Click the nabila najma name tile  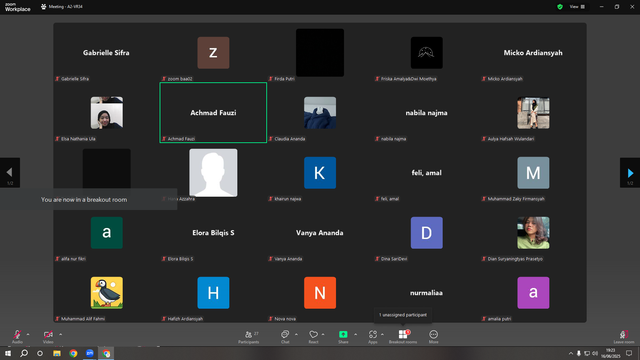tap(427, 113)
